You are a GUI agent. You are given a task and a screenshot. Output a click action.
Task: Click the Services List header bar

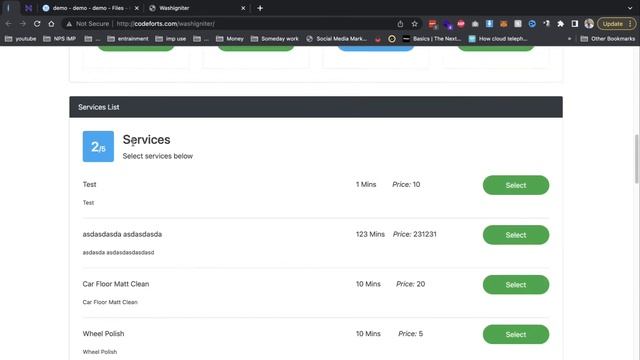point(316,107)
